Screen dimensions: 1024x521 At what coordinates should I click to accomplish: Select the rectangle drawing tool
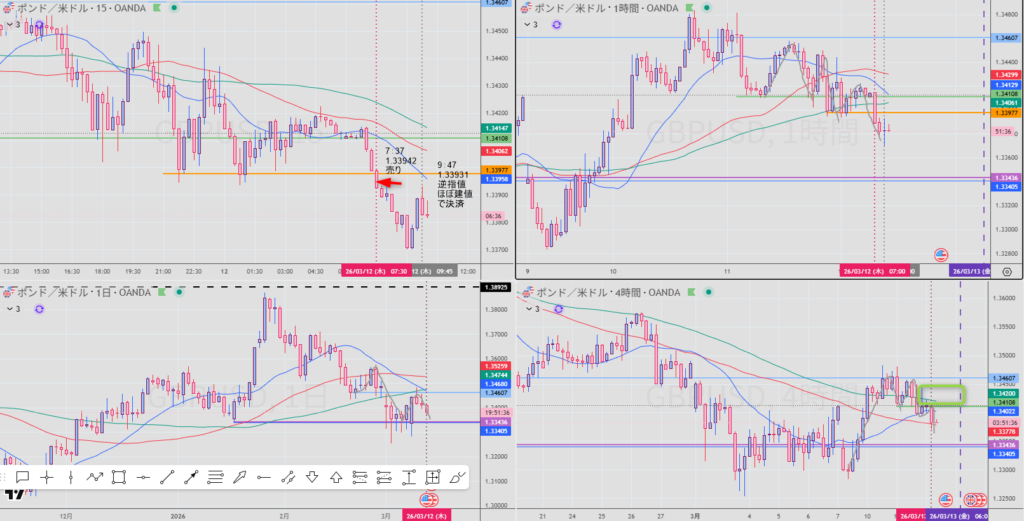pos(119,477)
